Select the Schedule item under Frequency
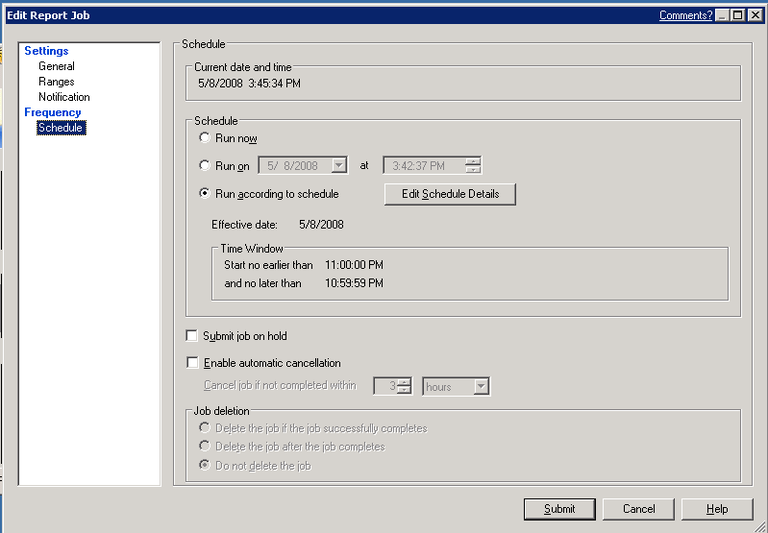The height and width of the screenshot is (533, 768). point(60,128)
